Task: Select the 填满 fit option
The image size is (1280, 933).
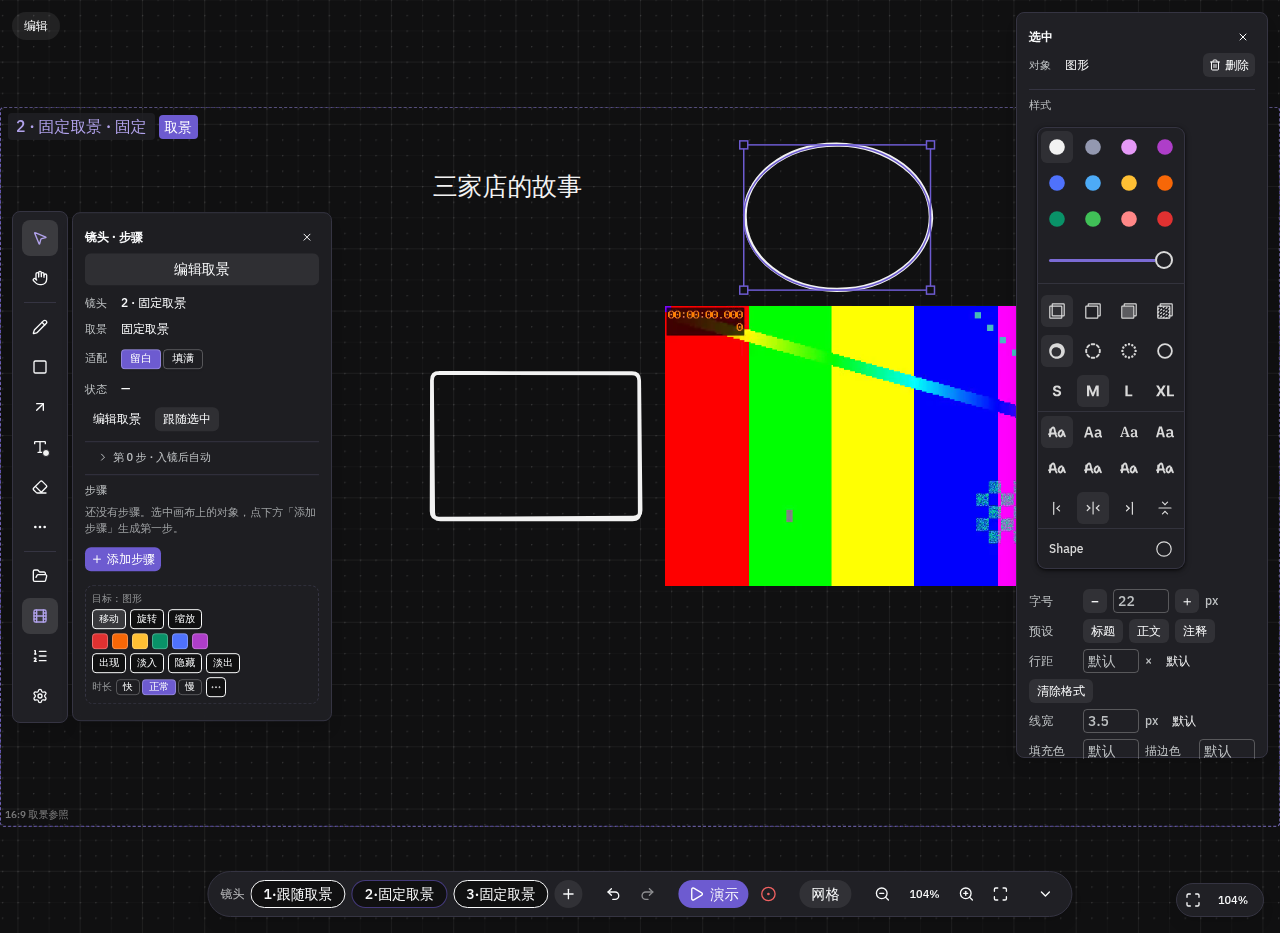Action: 183,359
